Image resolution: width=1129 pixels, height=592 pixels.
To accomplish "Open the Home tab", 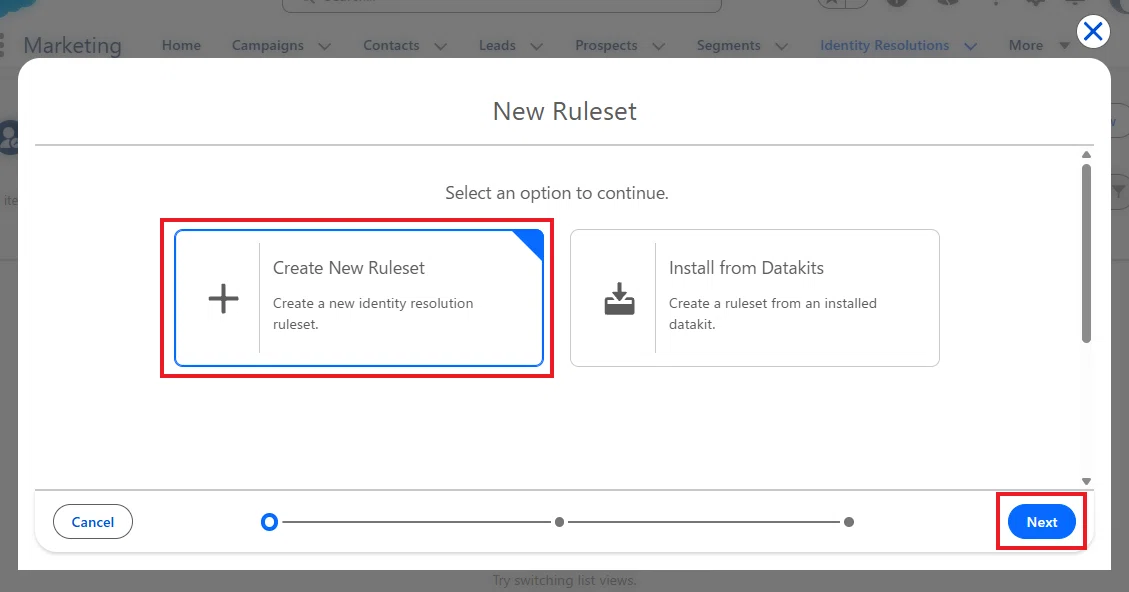I will tap(181, 45).
